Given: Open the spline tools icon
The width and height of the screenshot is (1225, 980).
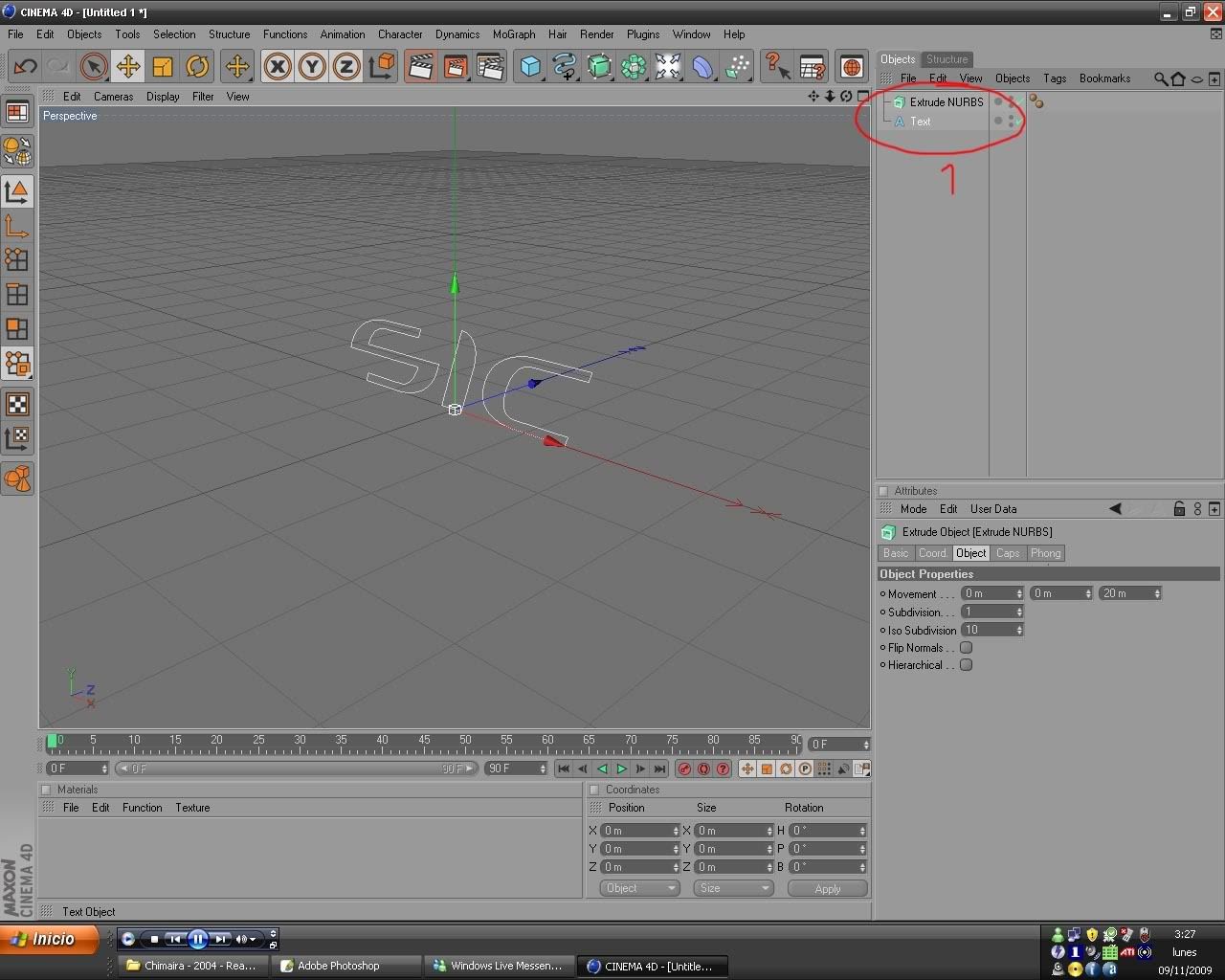Looking at the screenshot, I should tap(565, 66).
